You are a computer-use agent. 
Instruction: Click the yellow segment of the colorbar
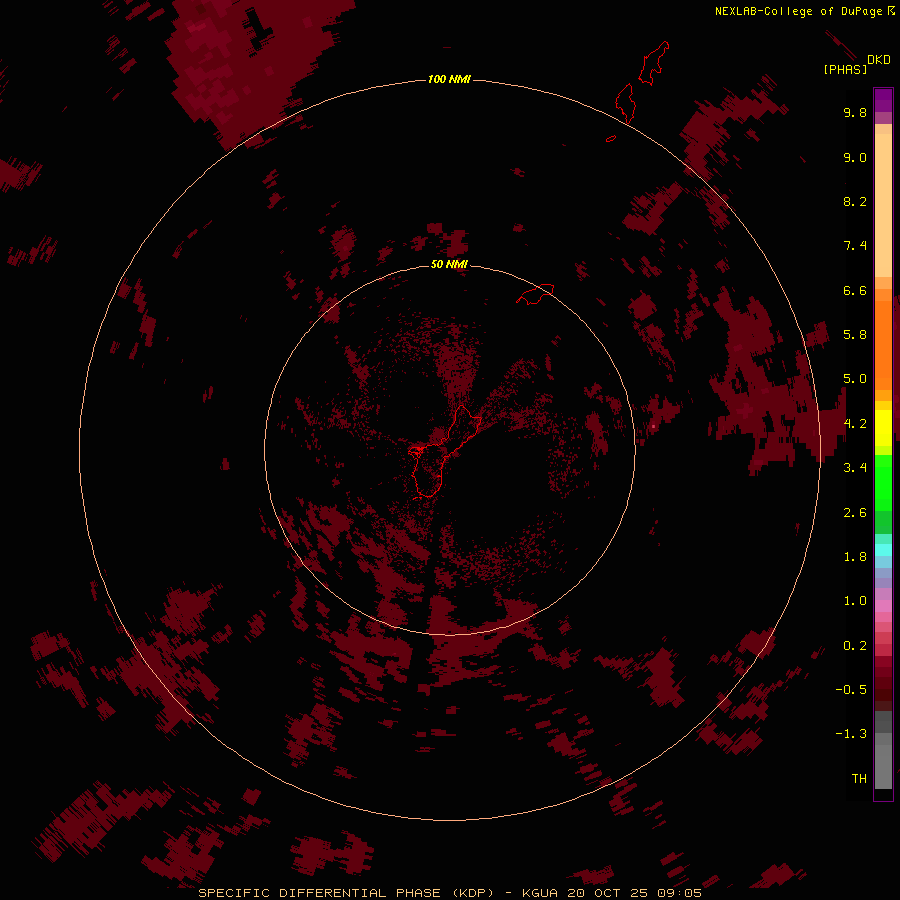pos(883,428)
